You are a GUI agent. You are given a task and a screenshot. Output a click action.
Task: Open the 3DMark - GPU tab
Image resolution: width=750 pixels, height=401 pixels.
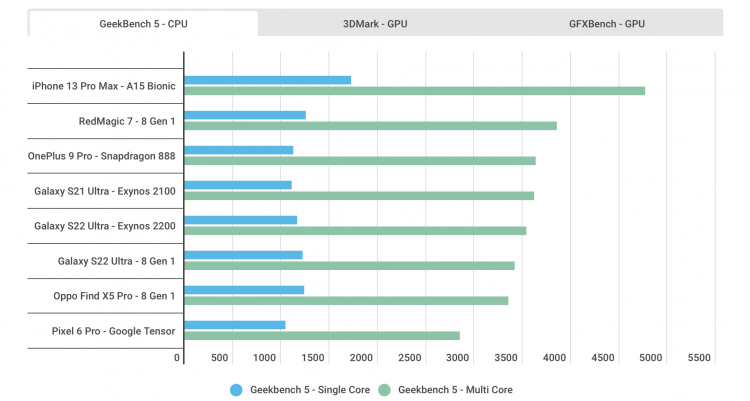pos(375,23)
